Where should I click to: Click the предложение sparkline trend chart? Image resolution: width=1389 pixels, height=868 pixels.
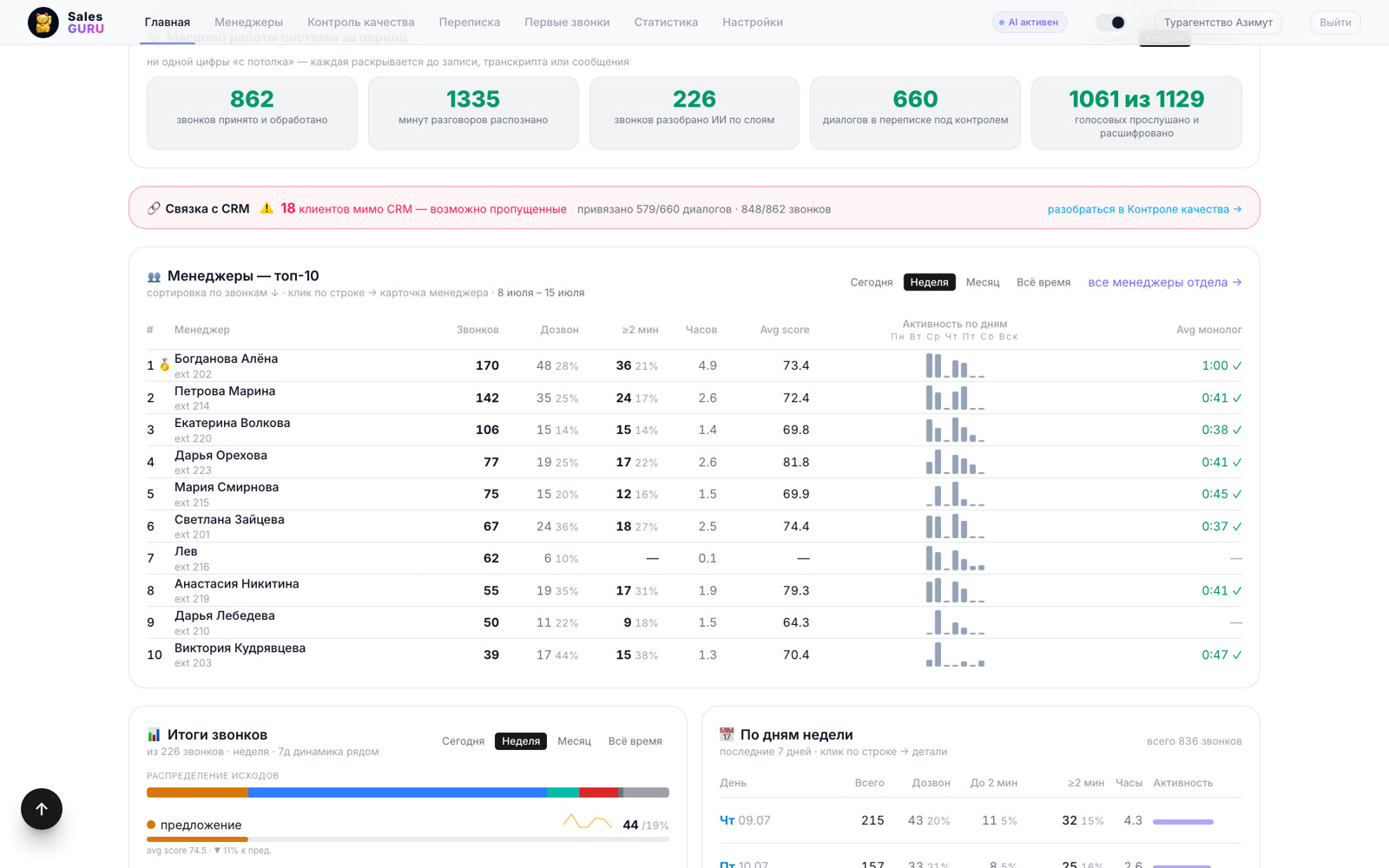click(x=588, y=821)
